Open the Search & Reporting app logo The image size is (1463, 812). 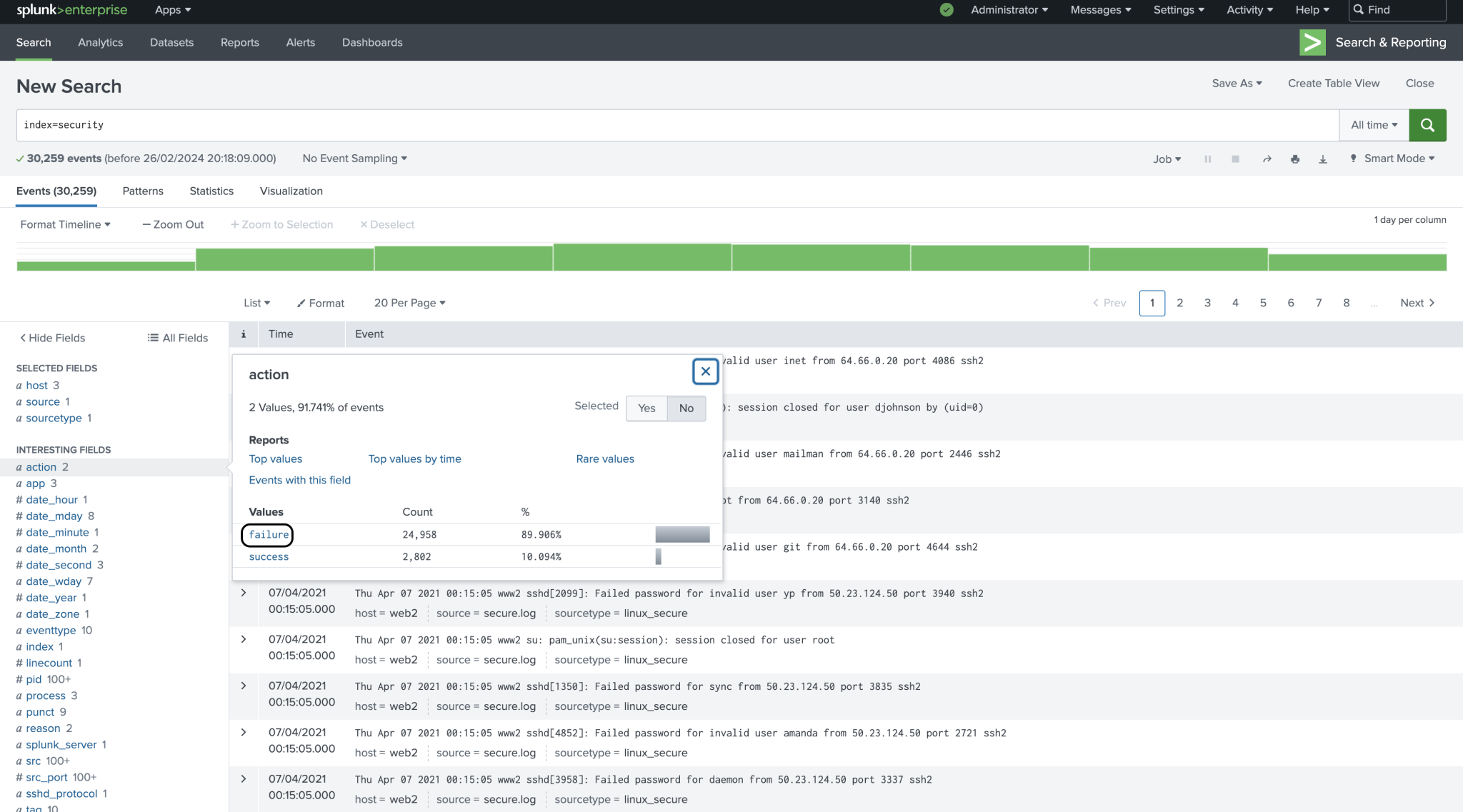[x=1313, y=42]
